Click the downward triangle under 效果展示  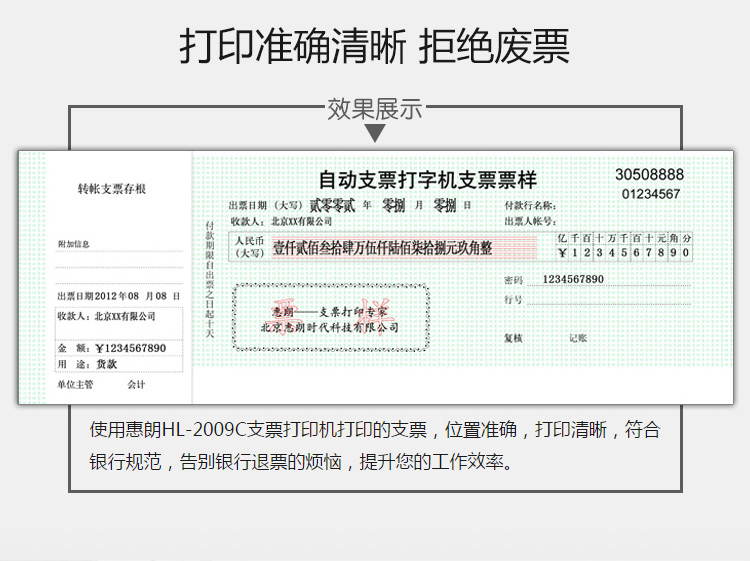coord(375,133)
